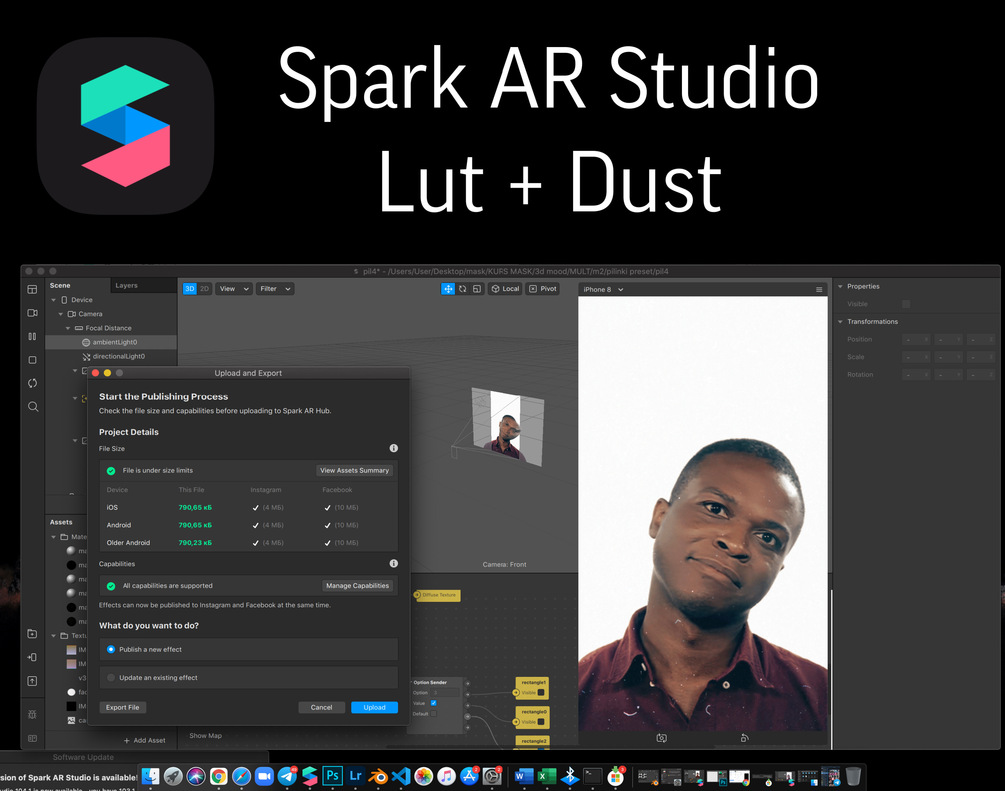Click the Option value field in Option Sender
This screenshot has height=791, width=1005.
[x=445, y=693]
